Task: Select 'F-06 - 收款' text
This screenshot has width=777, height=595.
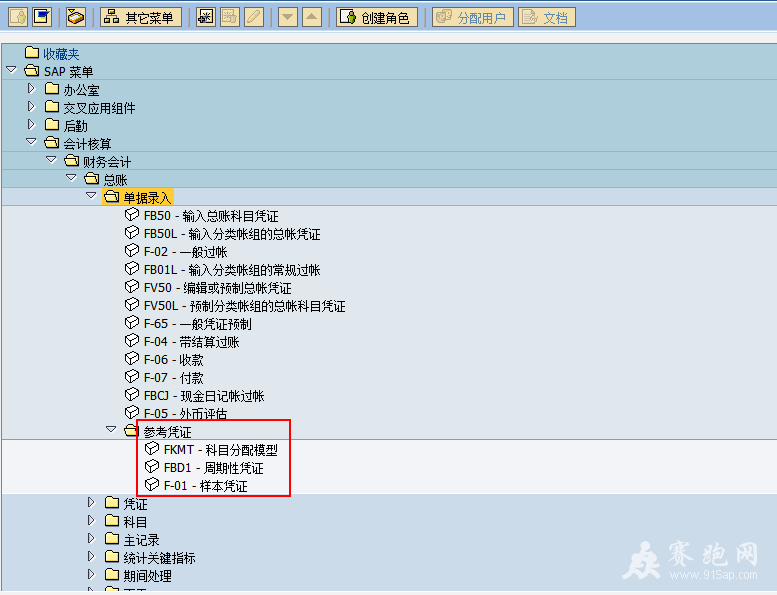Action: [x=174, y=360]
